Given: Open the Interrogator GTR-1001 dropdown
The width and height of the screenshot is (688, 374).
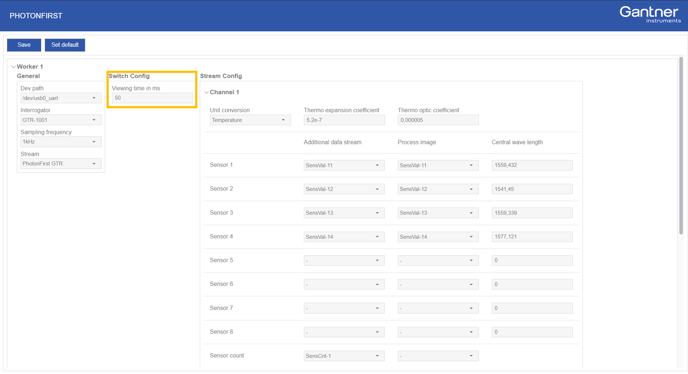Looking at the screenshot, I should (x=61, y=120).
